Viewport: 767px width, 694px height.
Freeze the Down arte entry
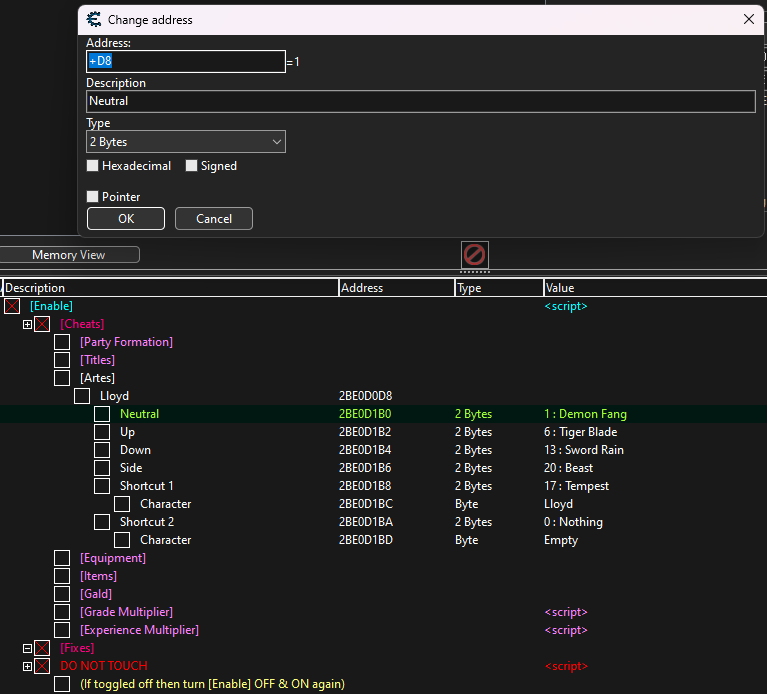102,450
